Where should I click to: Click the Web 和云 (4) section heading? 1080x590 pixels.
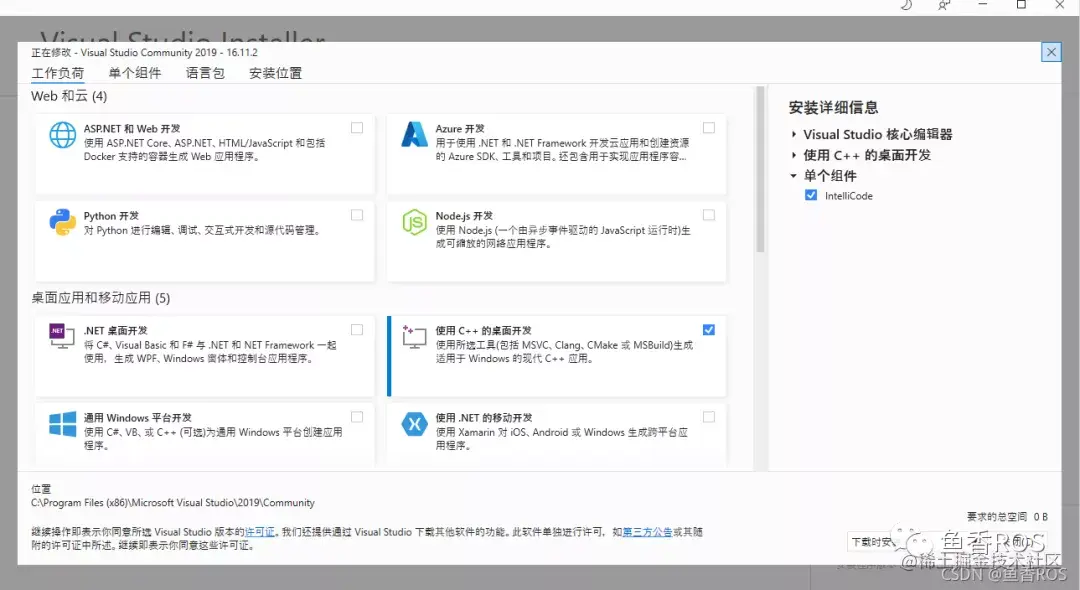69,96
